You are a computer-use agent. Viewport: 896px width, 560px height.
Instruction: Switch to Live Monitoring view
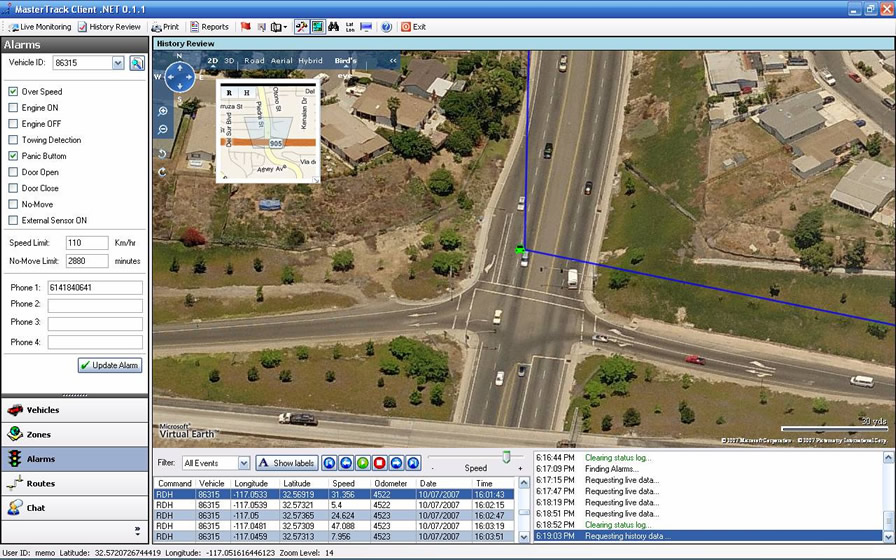[41, 27]
